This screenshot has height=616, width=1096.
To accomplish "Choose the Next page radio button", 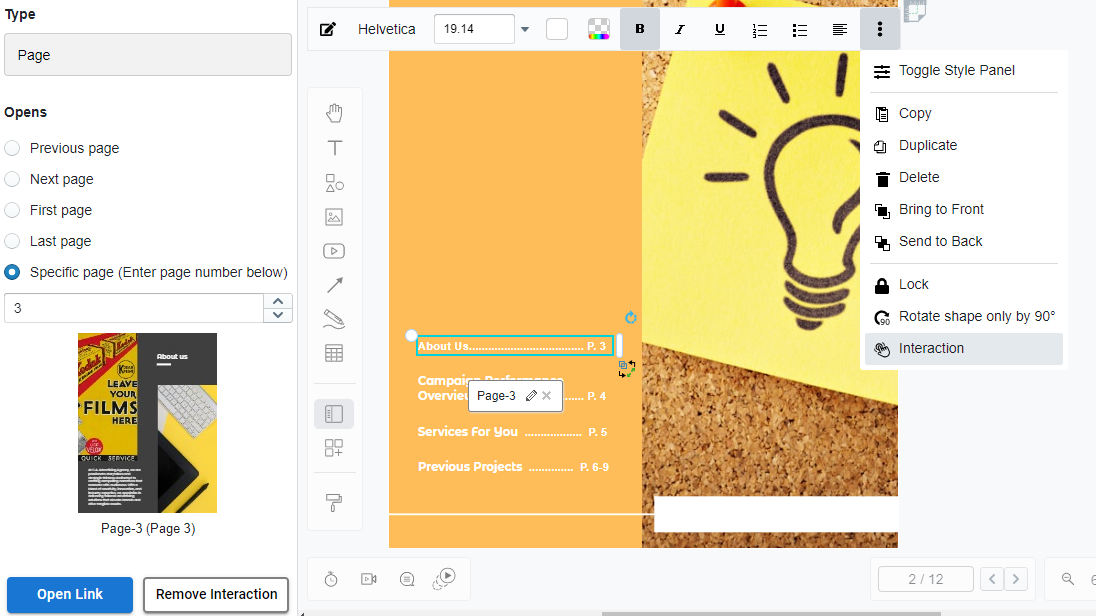I will point(12,179).
